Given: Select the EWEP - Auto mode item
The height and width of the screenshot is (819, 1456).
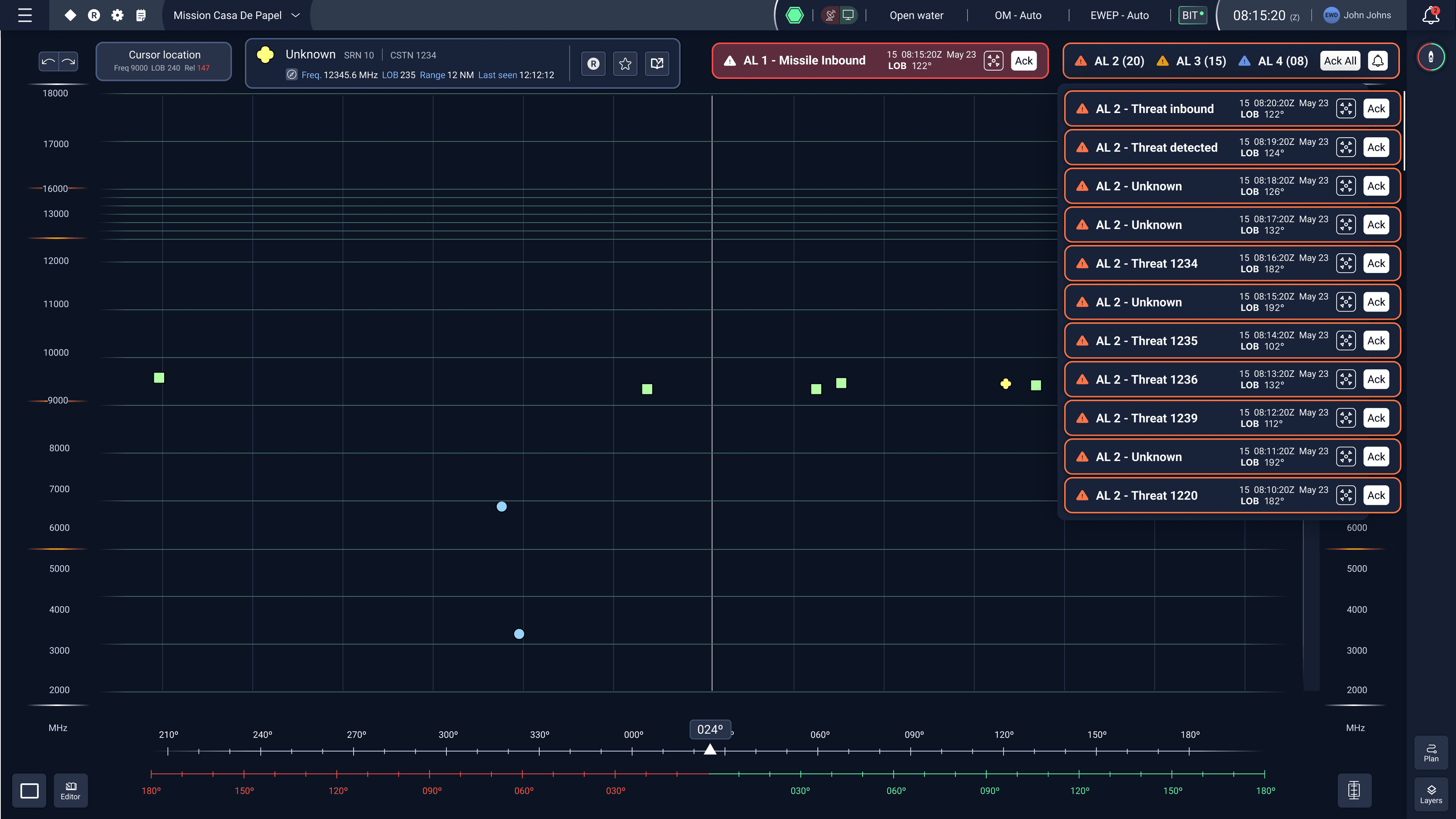Looking at the screenshot, I should [1119, 15].
